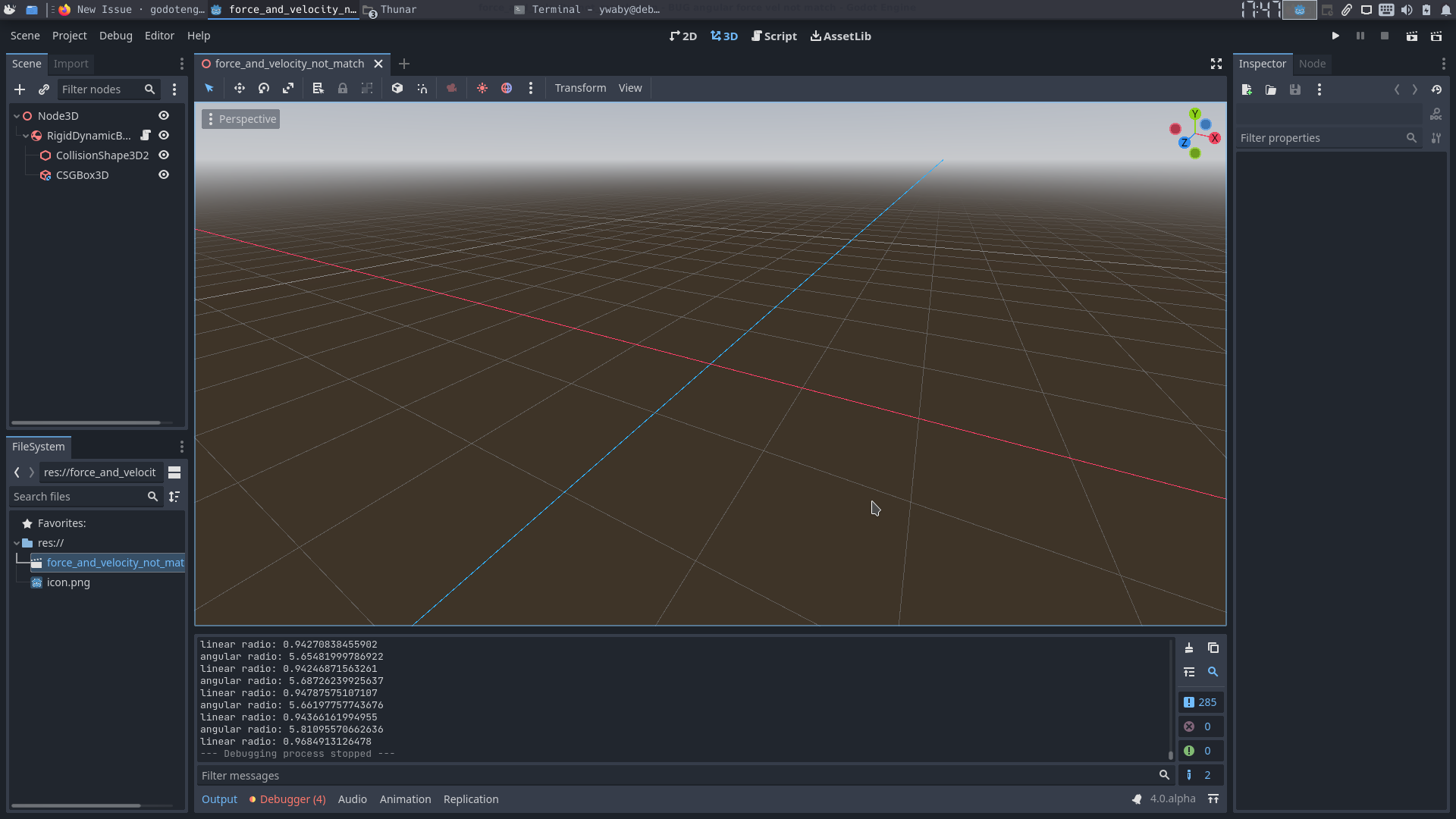The image size is (1456, 819).
Task: Collapse the Node3D tree item
Action: 17,116
